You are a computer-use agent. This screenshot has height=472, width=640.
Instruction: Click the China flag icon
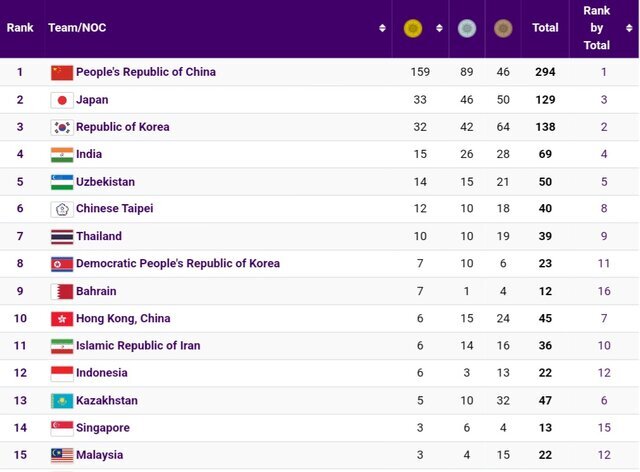62,72
